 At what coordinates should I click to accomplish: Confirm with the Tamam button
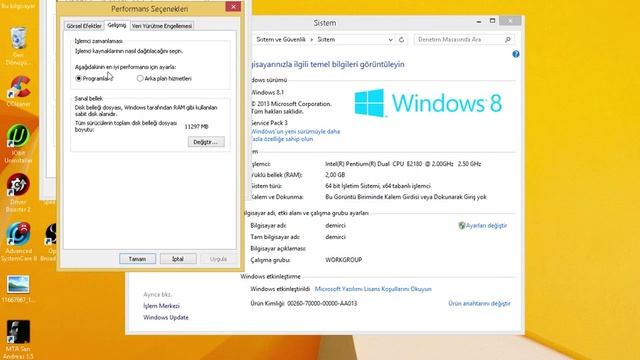click(138, 259)
